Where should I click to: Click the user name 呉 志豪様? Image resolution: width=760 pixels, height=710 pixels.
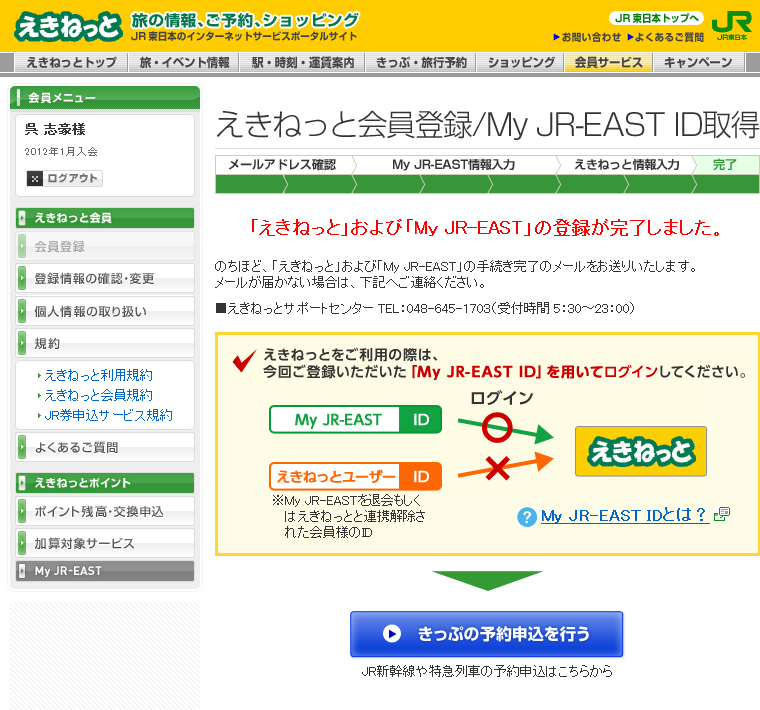tap(55, 129)
